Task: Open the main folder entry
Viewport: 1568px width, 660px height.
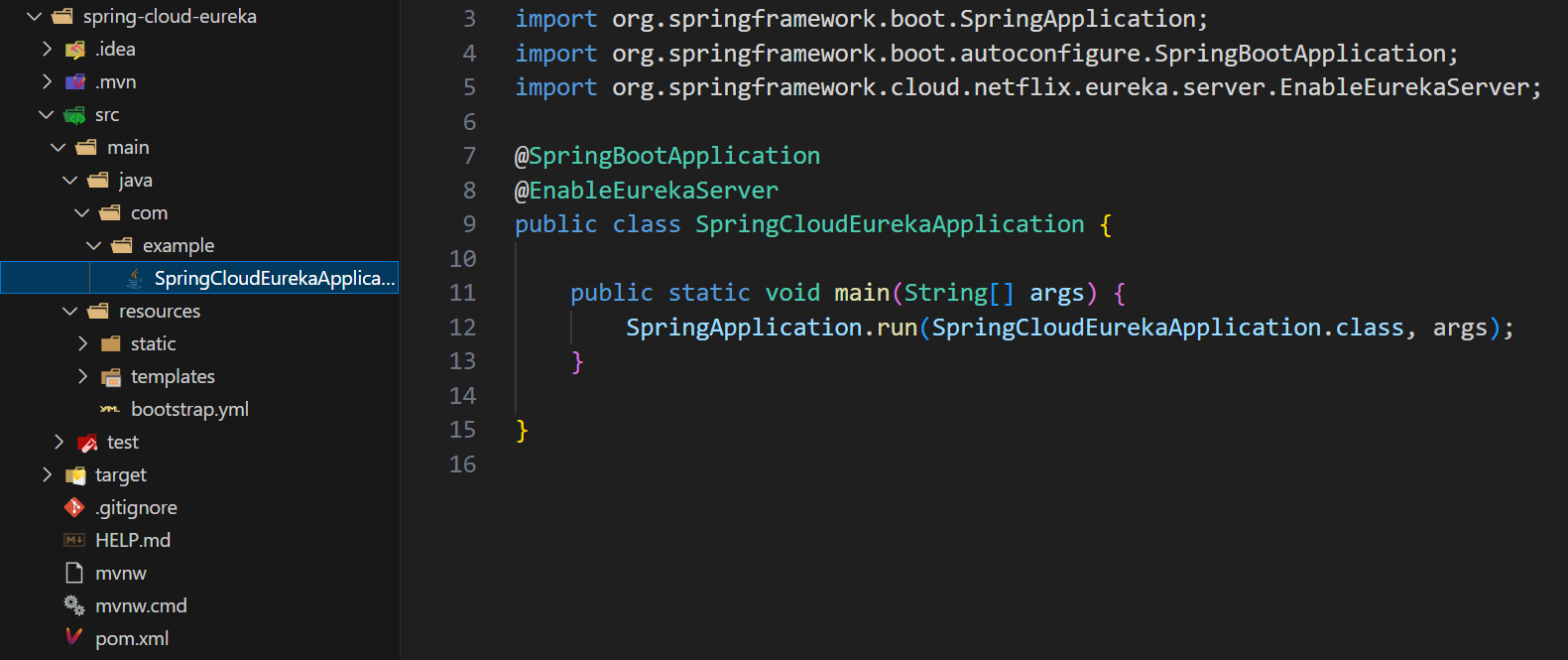Action: coord(128,148)
